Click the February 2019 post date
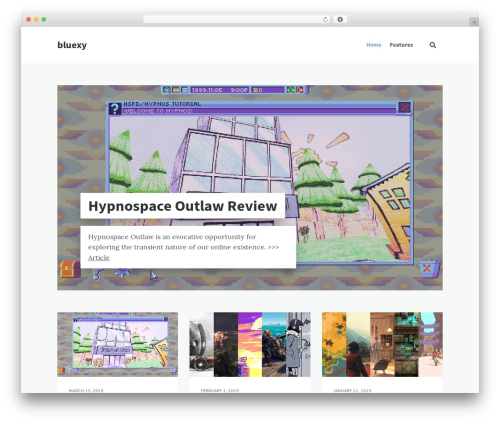500x423 pixels. (x=220, y=390)
